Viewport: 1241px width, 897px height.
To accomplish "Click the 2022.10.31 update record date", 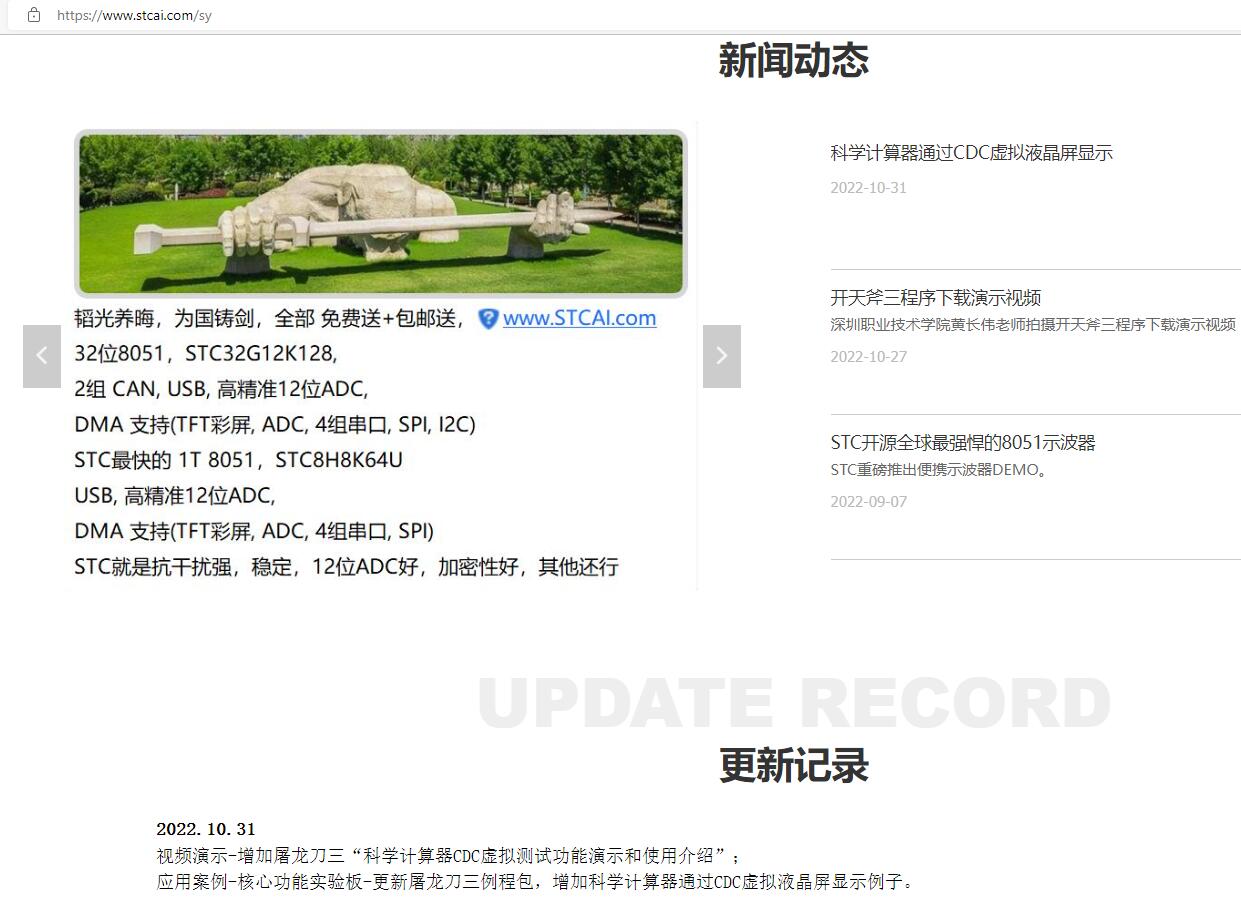I will pos(206,829).
